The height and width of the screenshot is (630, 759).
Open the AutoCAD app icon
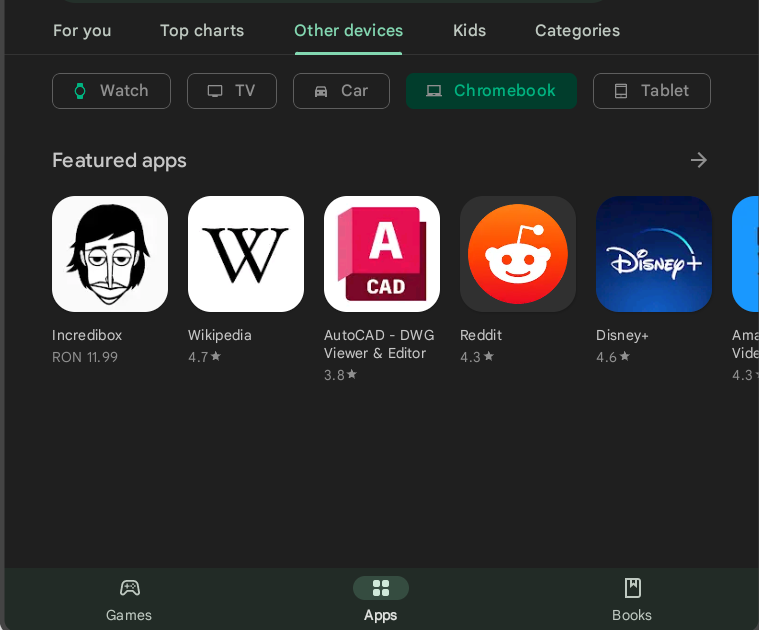coord(382,254)
